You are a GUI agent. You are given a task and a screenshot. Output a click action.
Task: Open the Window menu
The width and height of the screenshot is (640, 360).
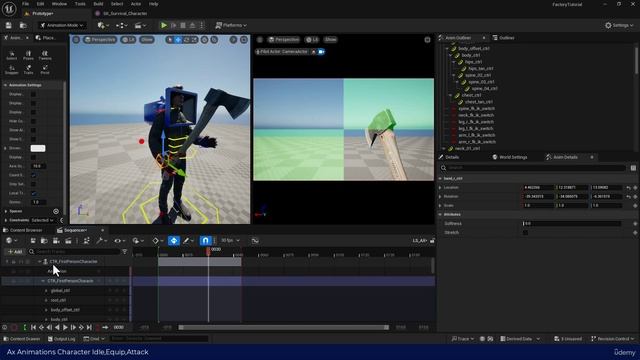59,4
